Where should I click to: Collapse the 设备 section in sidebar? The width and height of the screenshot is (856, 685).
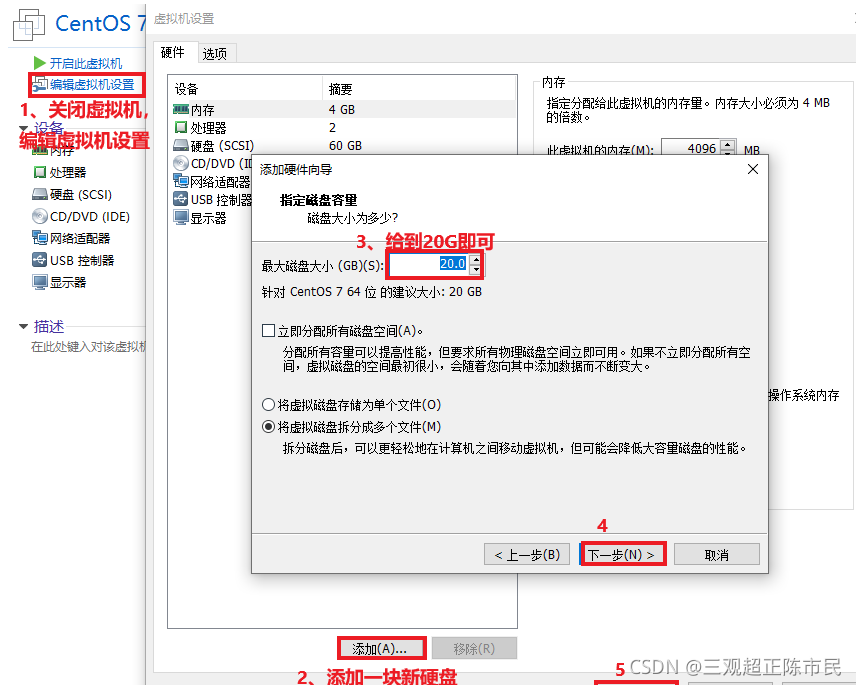24,126
